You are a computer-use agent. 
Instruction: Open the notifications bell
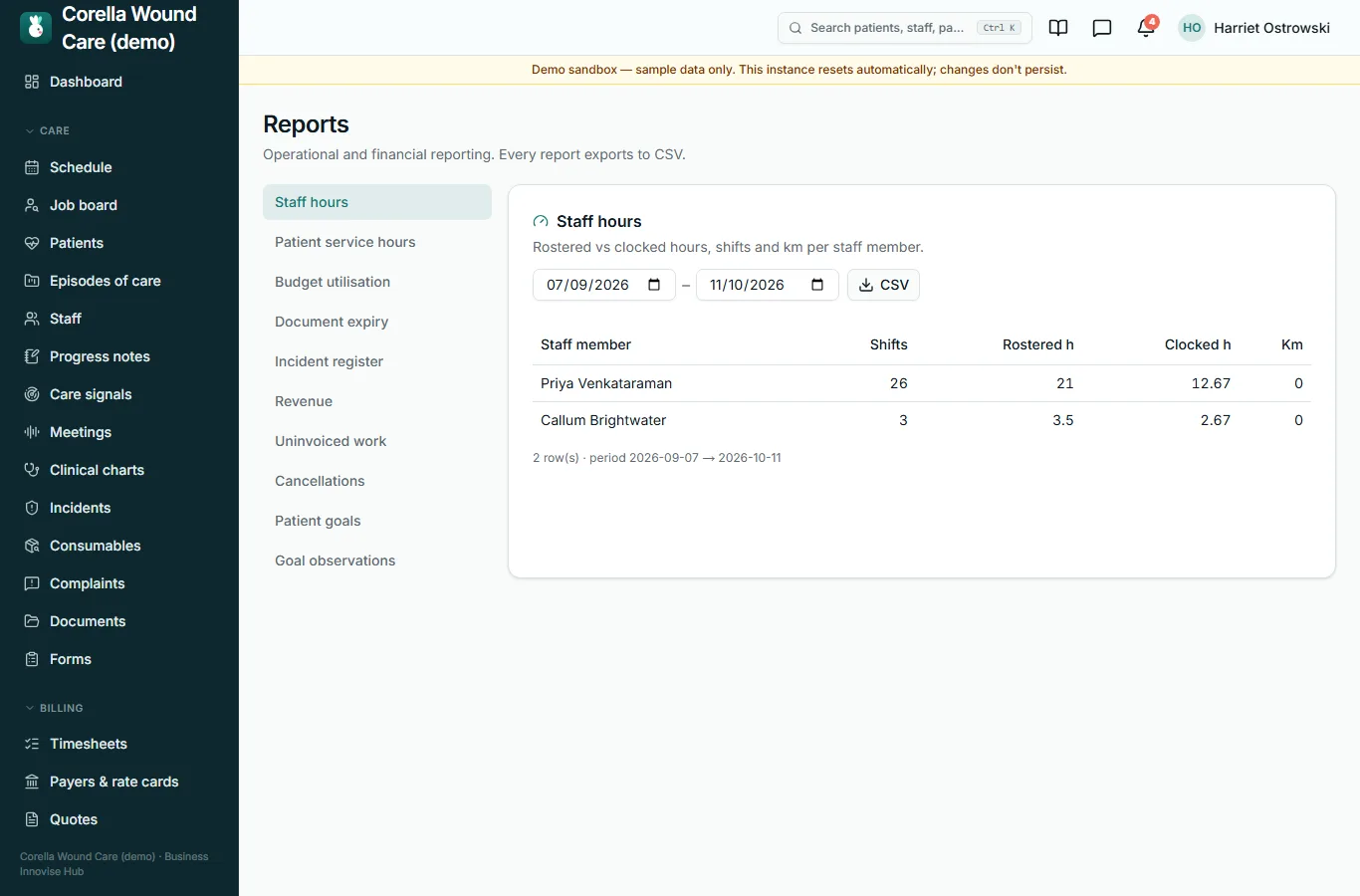[x=1146, y=28]
